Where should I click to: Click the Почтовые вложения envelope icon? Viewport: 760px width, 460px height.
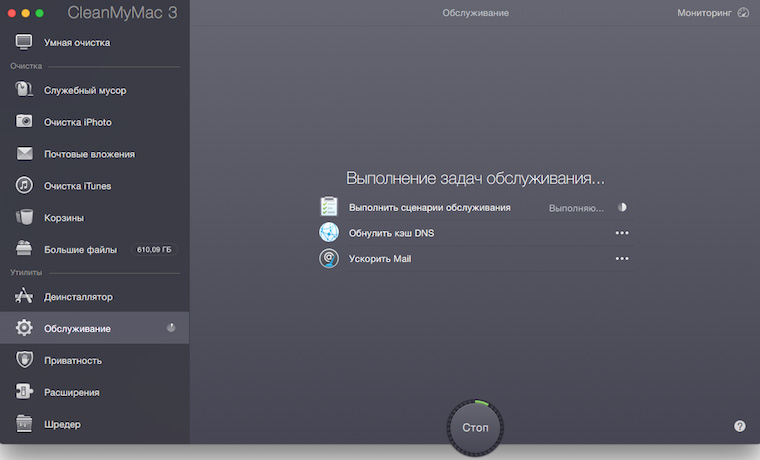(x=24, y=154)
